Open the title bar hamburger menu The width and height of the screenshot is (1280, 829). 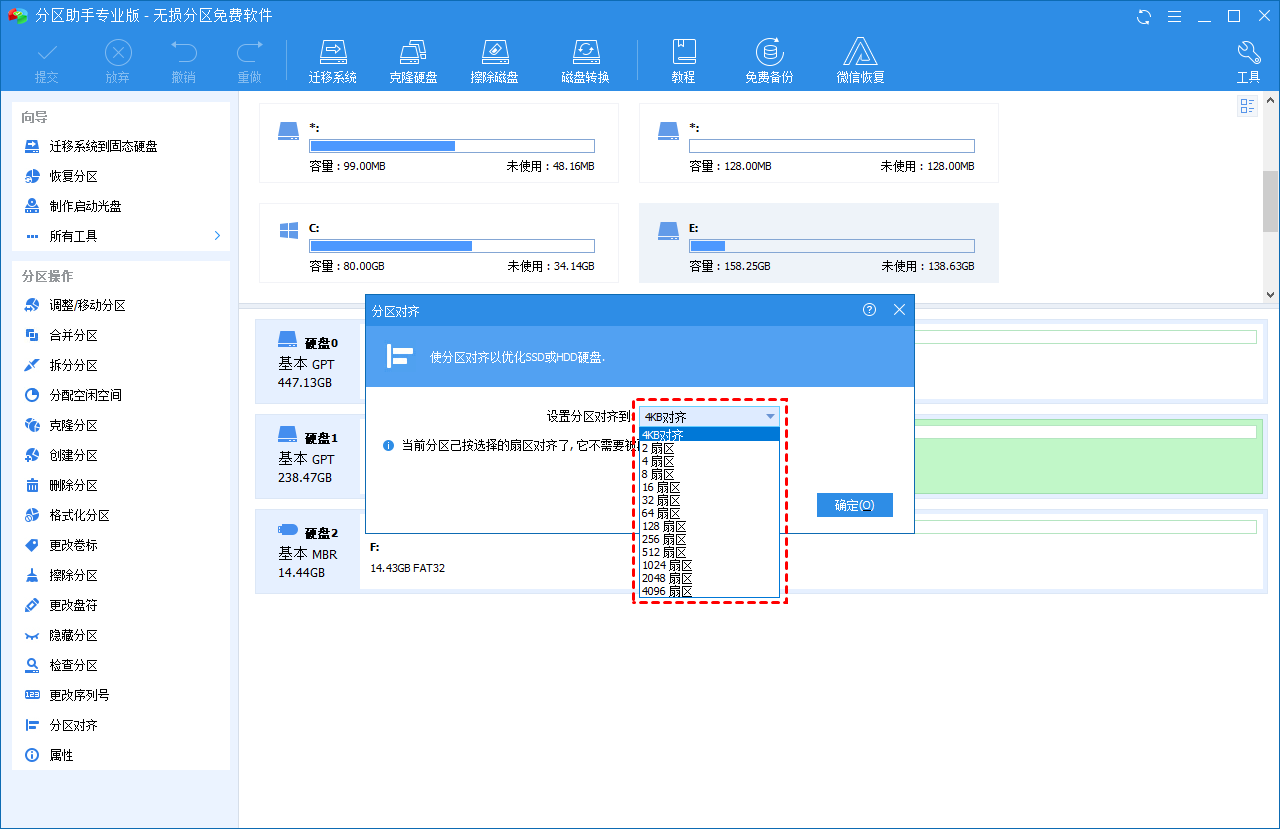[1175, 16]
